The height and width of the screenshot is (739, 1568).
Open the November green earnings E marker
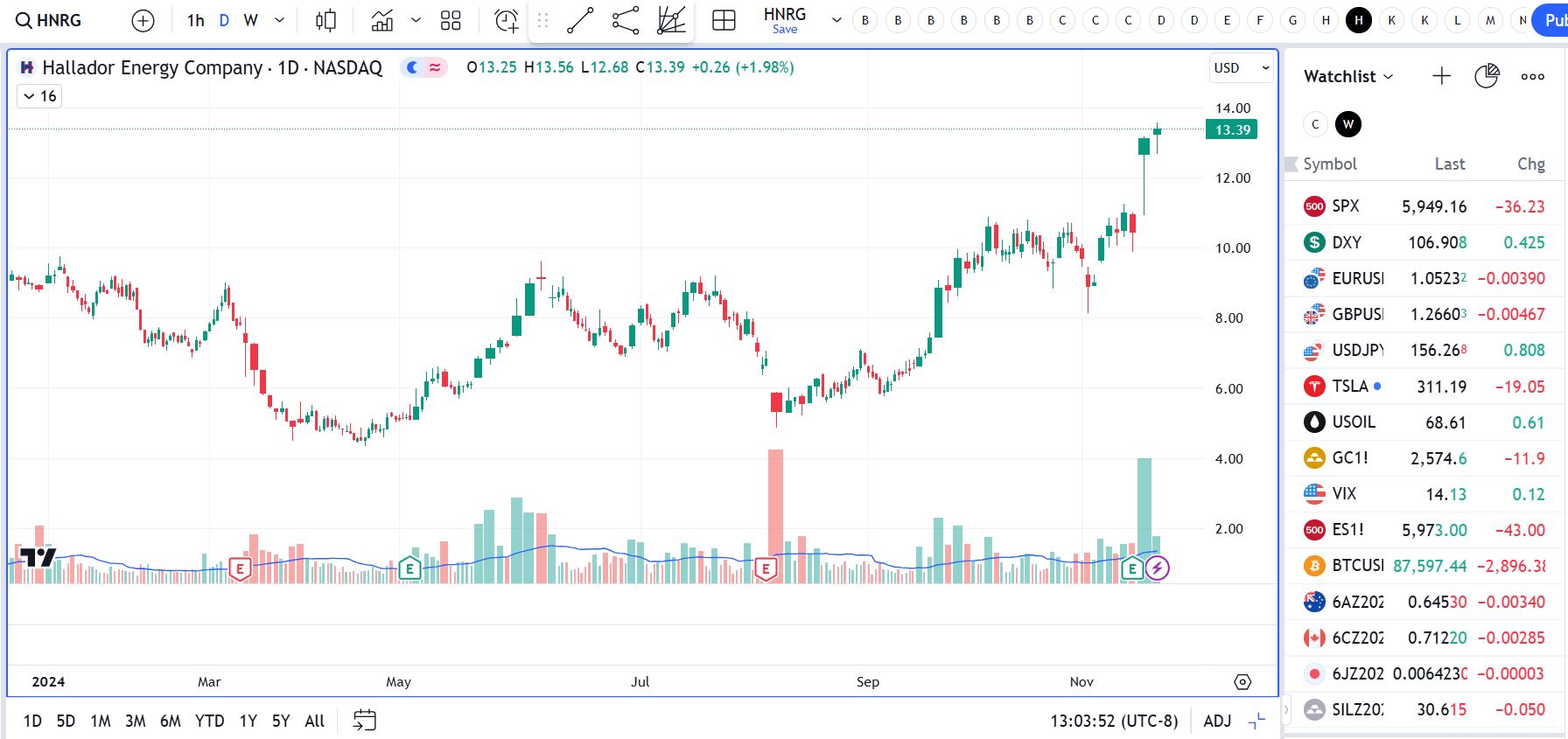[x=1132, y=569]
